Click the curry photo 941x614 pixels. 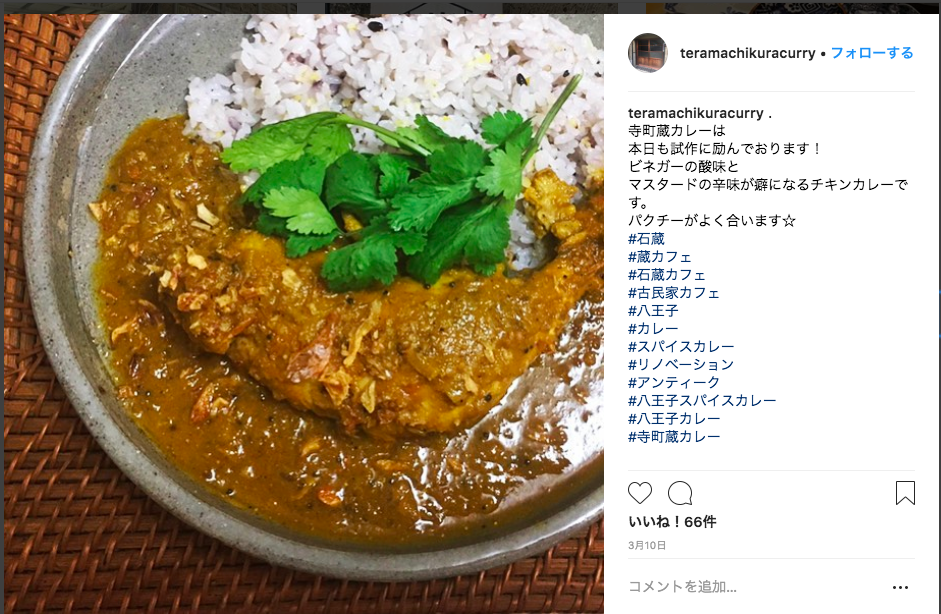(x=304, y=313)
